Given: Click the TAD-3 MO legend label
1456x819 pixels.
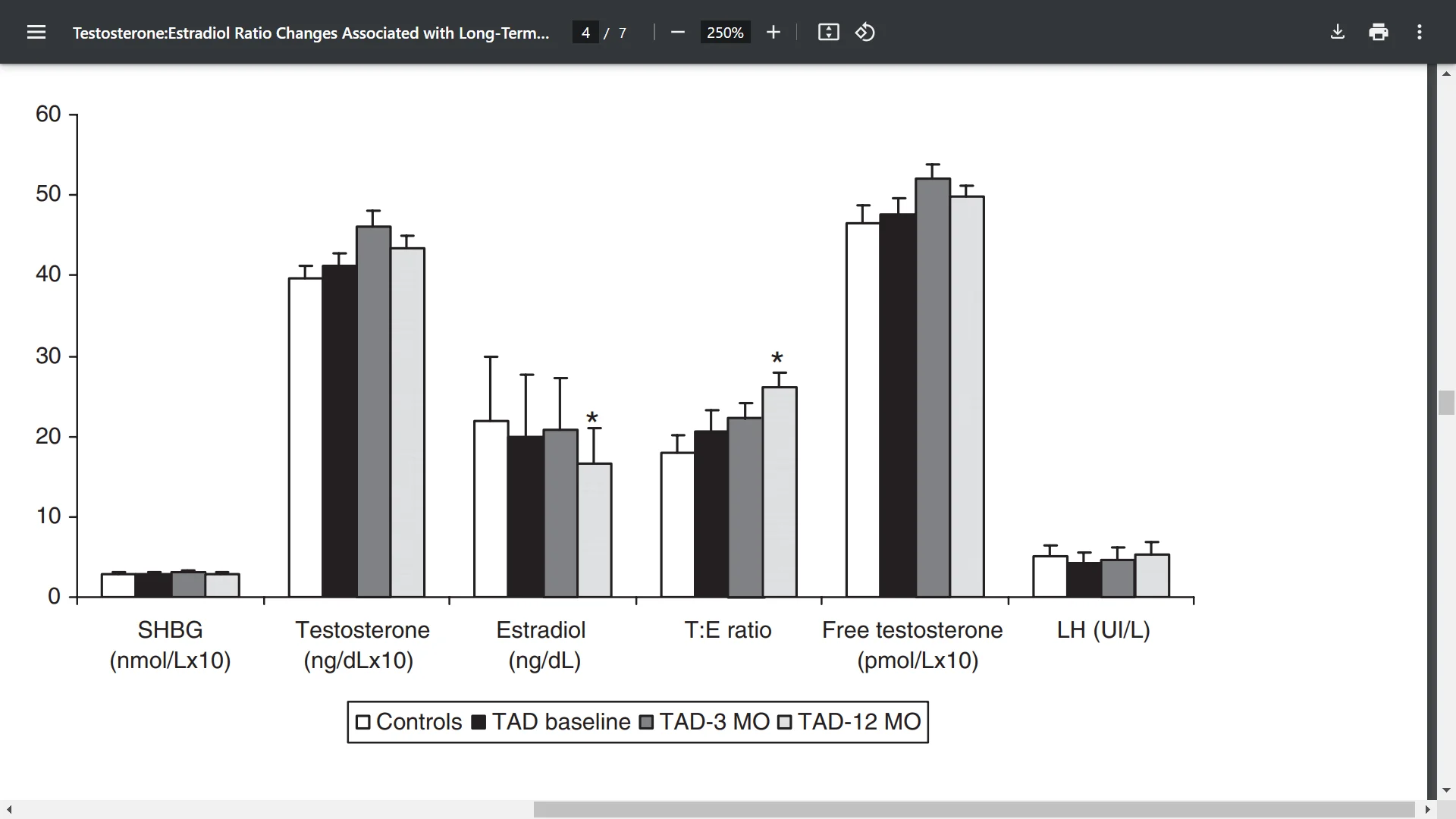Looking at the screenshot, I should [714, 721].
